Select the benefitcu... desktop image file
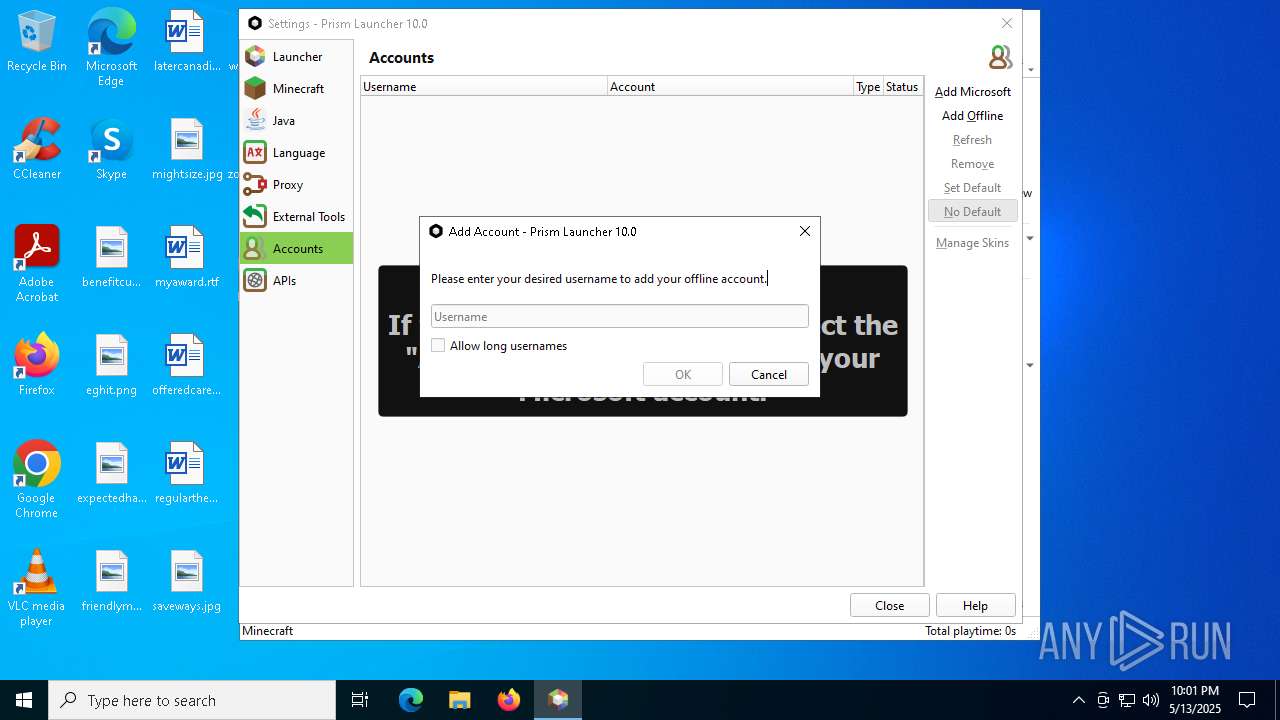Viewport: 1280px width, 720px height. (111, 258)
